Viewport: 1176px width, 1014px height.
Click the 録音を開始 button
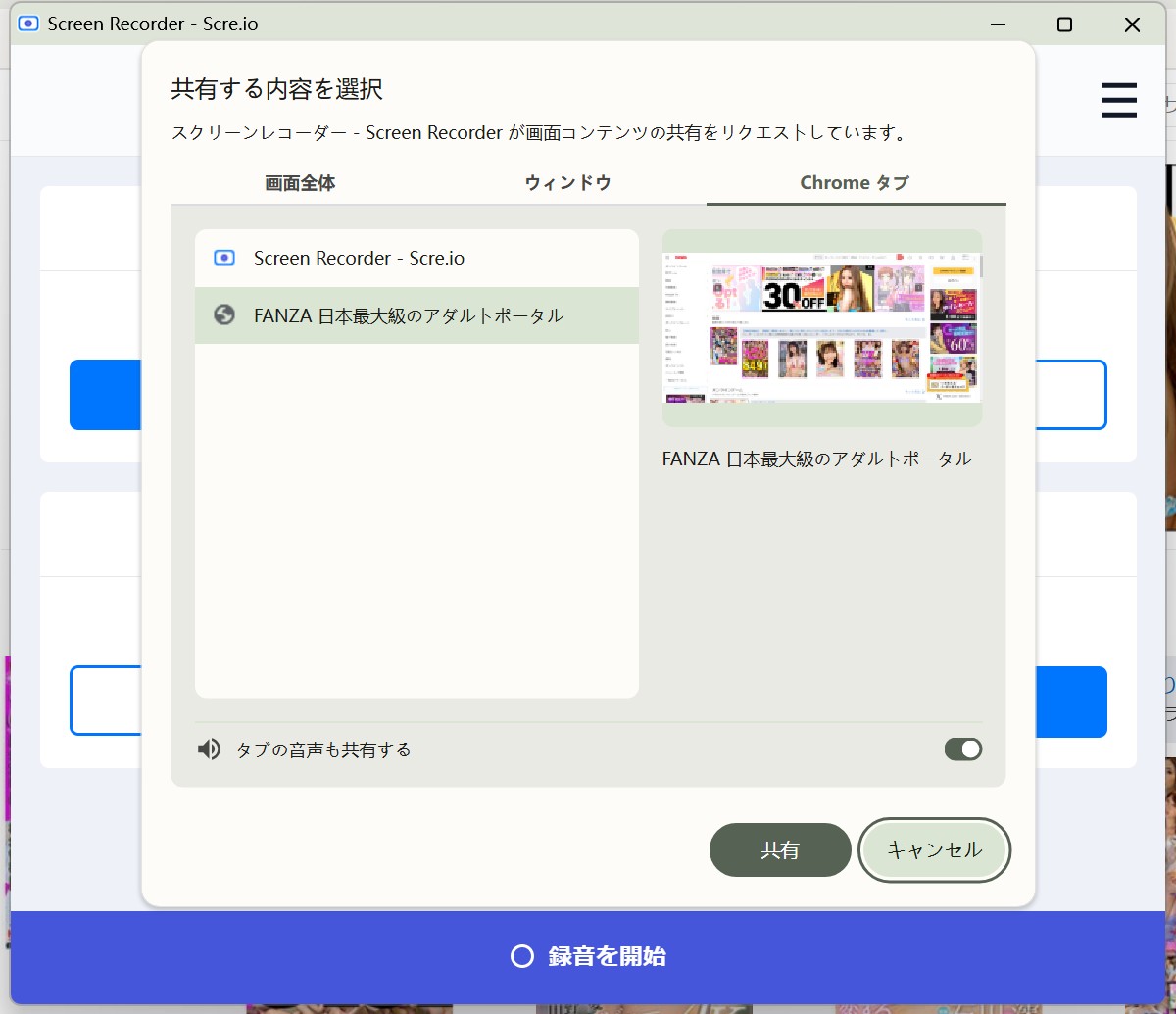pos(588,957)
